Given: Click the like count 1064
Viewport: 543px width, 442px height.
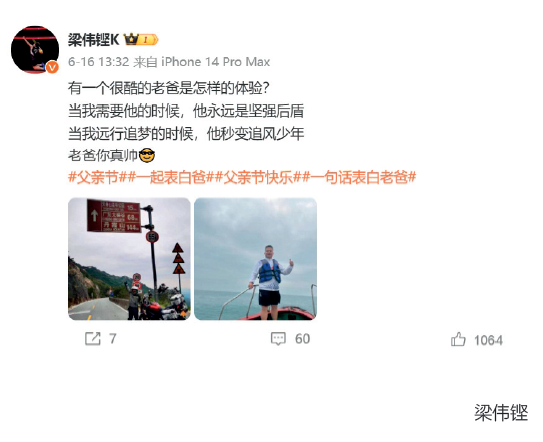Looking at the screenshot, I should 488,340.
